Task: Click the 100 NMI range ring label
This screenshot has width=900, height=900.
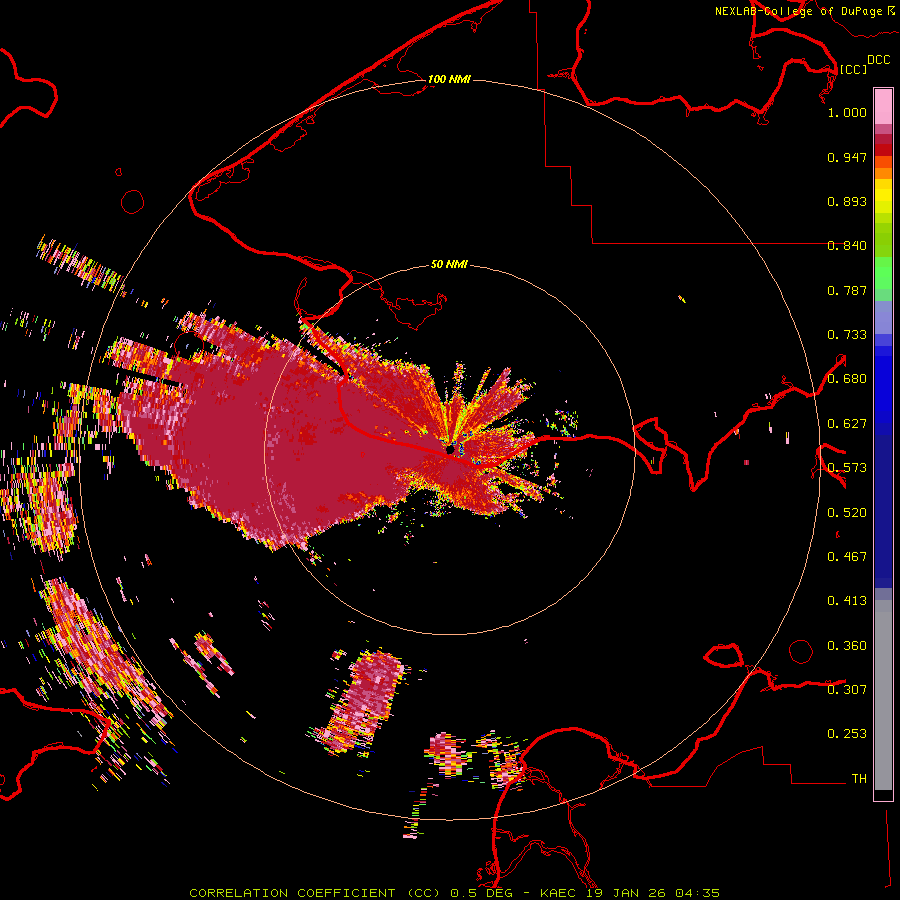Action: pos(449,79)
